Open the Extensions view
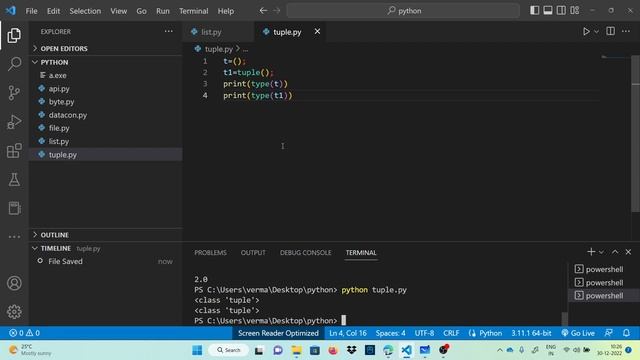Viewport: 640px width, 360px height. pos(14,150)
